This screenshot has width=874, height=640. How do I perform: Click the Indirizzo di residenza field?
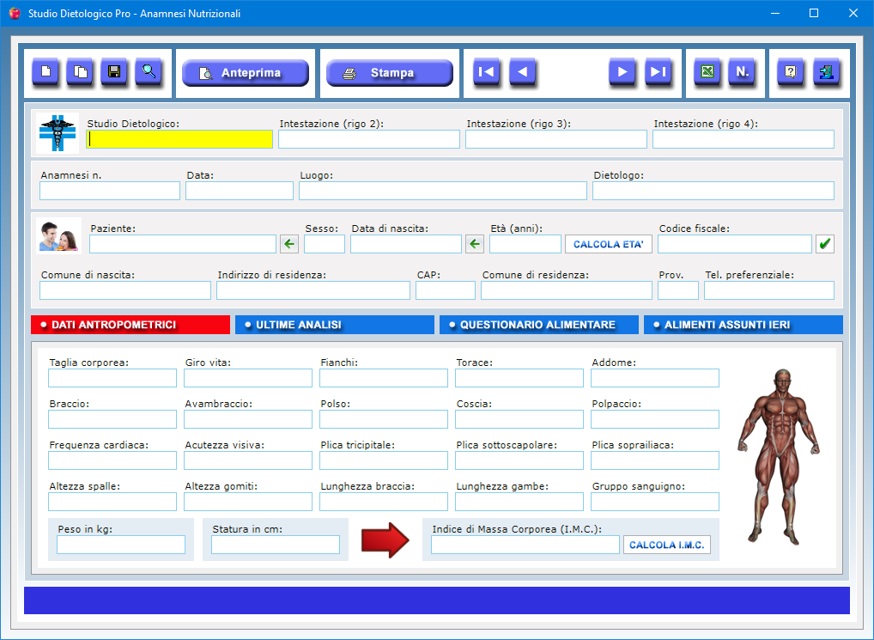(313, 290)
